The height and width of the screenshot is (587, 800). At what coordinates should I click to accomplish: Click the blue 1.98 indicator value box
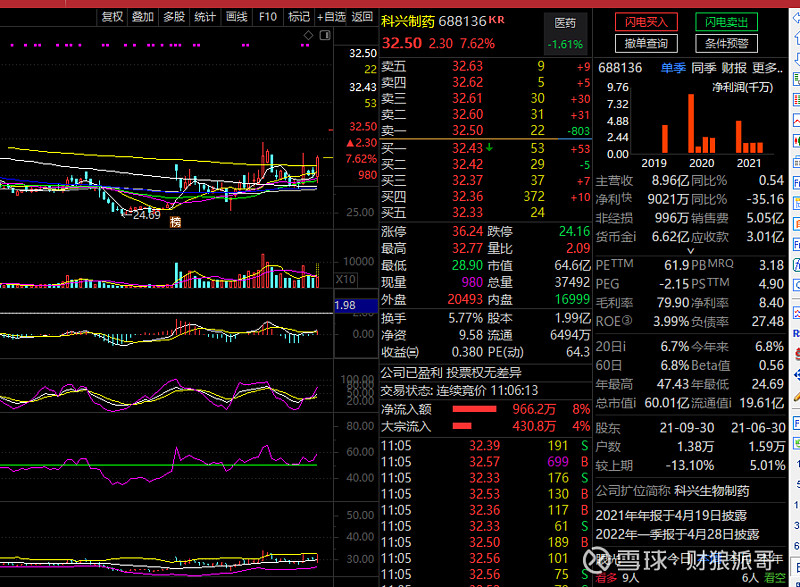(356, 305)
